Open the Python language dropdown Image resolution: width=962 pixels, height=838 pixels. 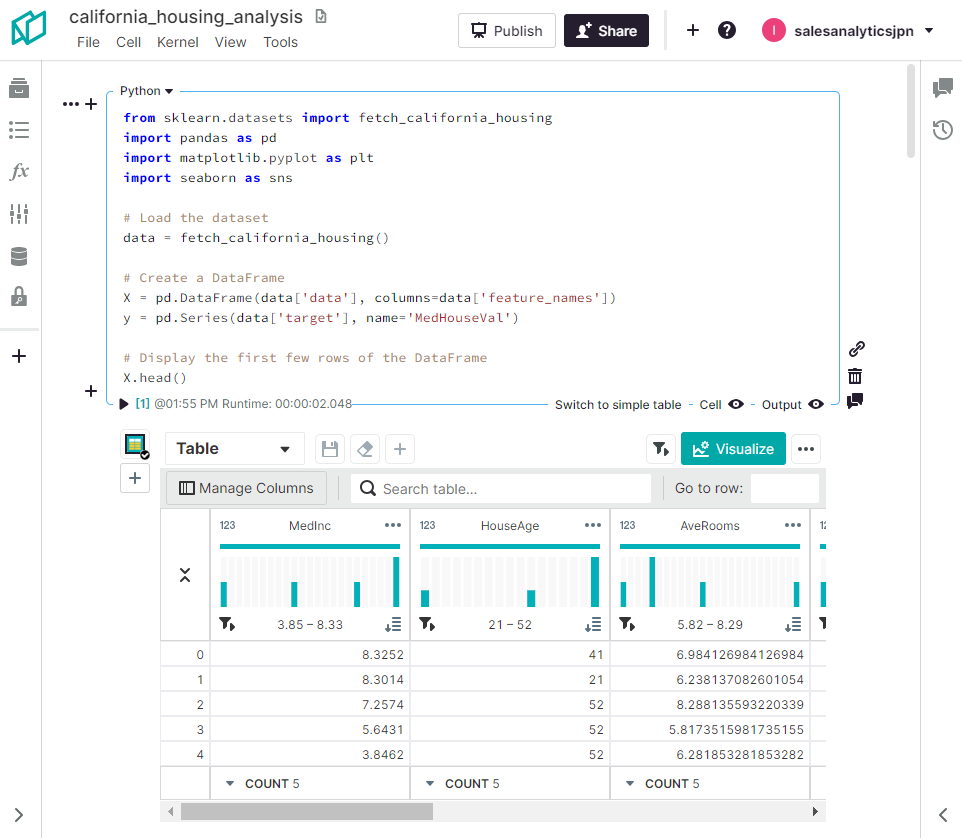click(146, 91)
